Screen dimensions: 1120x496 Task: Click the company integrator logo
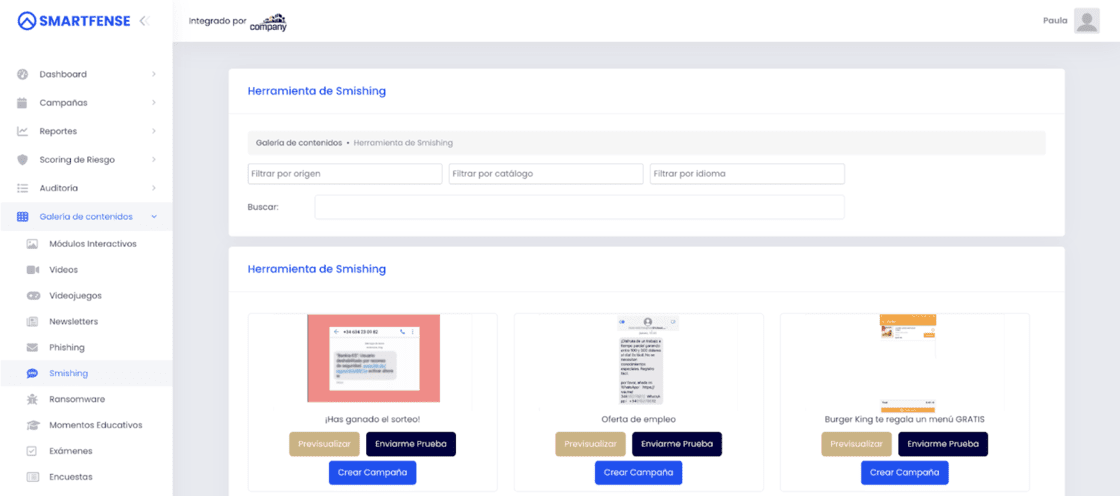(x=268, y=22)
